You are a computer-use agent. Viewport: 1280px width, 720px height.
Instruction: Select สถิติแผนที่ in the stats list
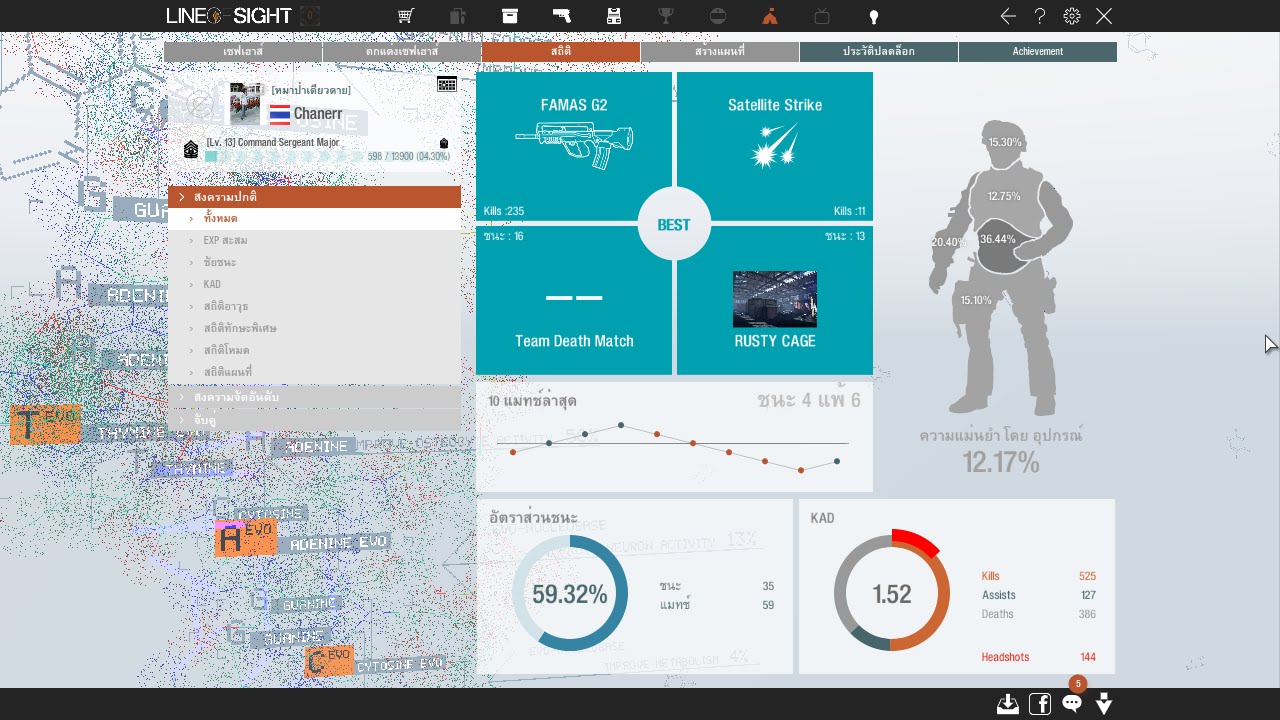314,373
